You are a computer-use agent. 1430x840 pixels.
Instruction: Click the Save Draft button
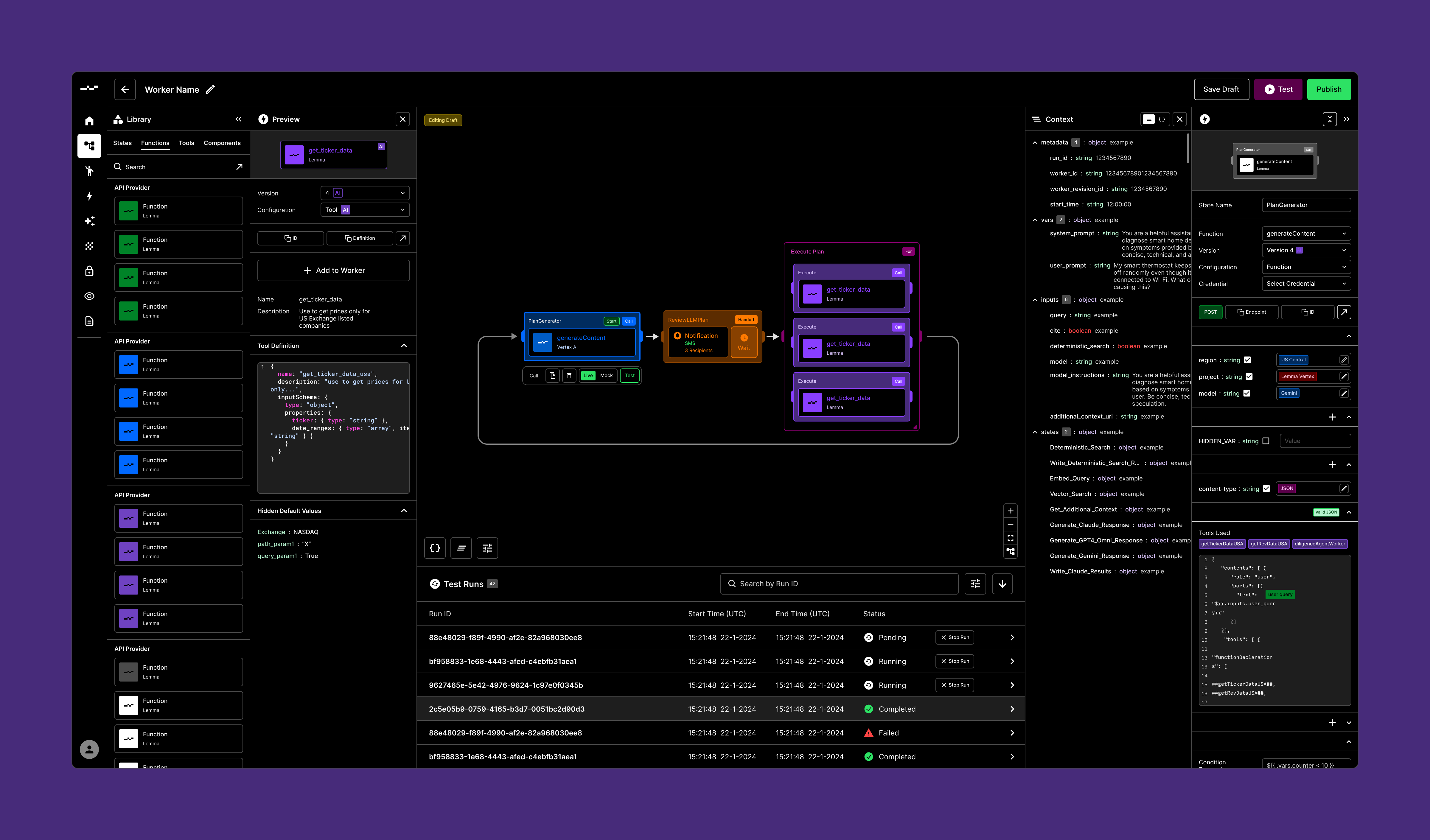[x=1221, y=89]
